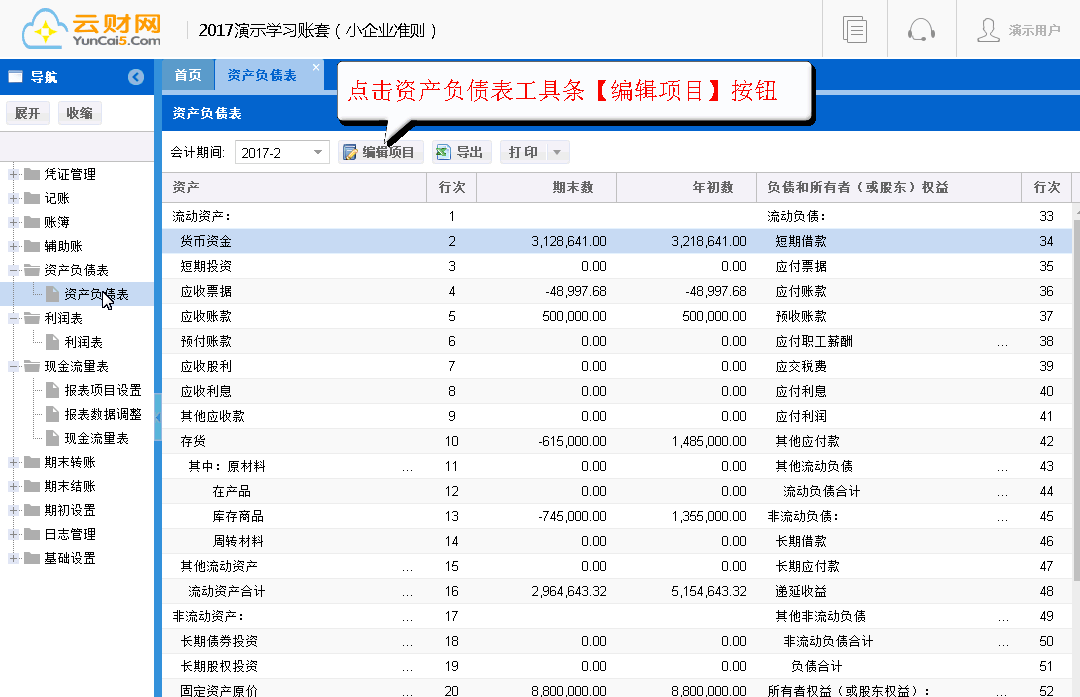Click the 固定资产原价 cell
The height and width of the screenshot is (697, 1080).
pyautogui.click(x=219, y=690)
